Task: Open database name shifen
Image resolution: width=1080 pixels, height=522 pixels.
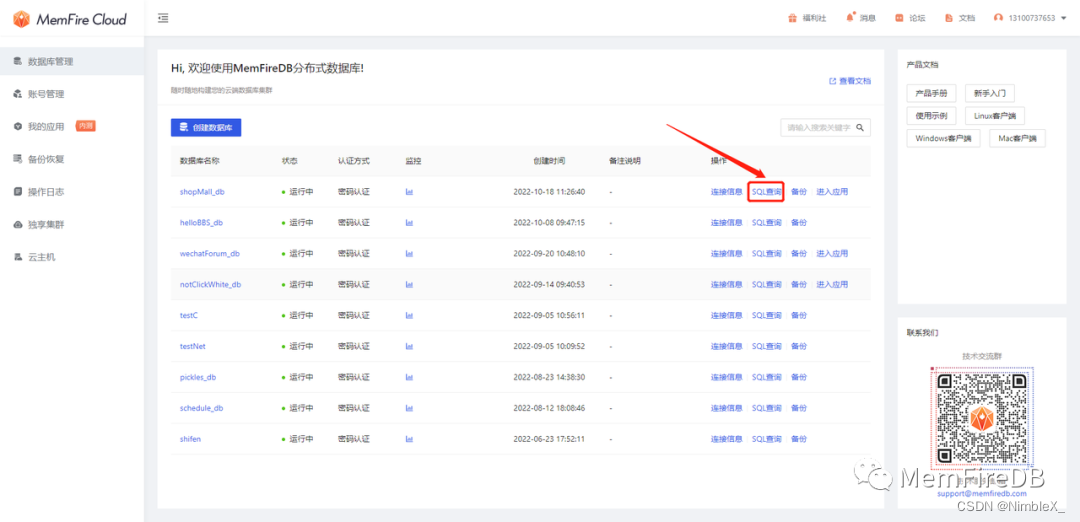Action: pyautogui.click(x=190, y=439)
